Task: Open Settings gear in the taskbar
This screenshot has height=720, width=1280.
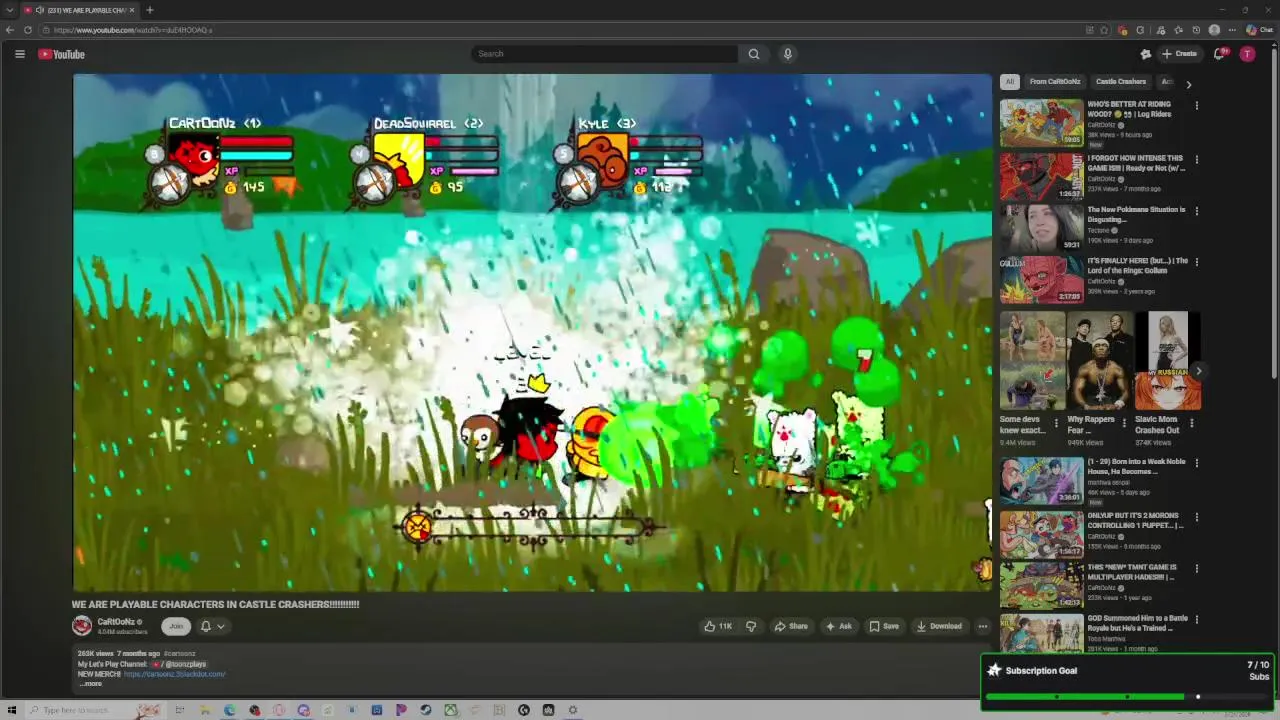Action: [573, 710]
